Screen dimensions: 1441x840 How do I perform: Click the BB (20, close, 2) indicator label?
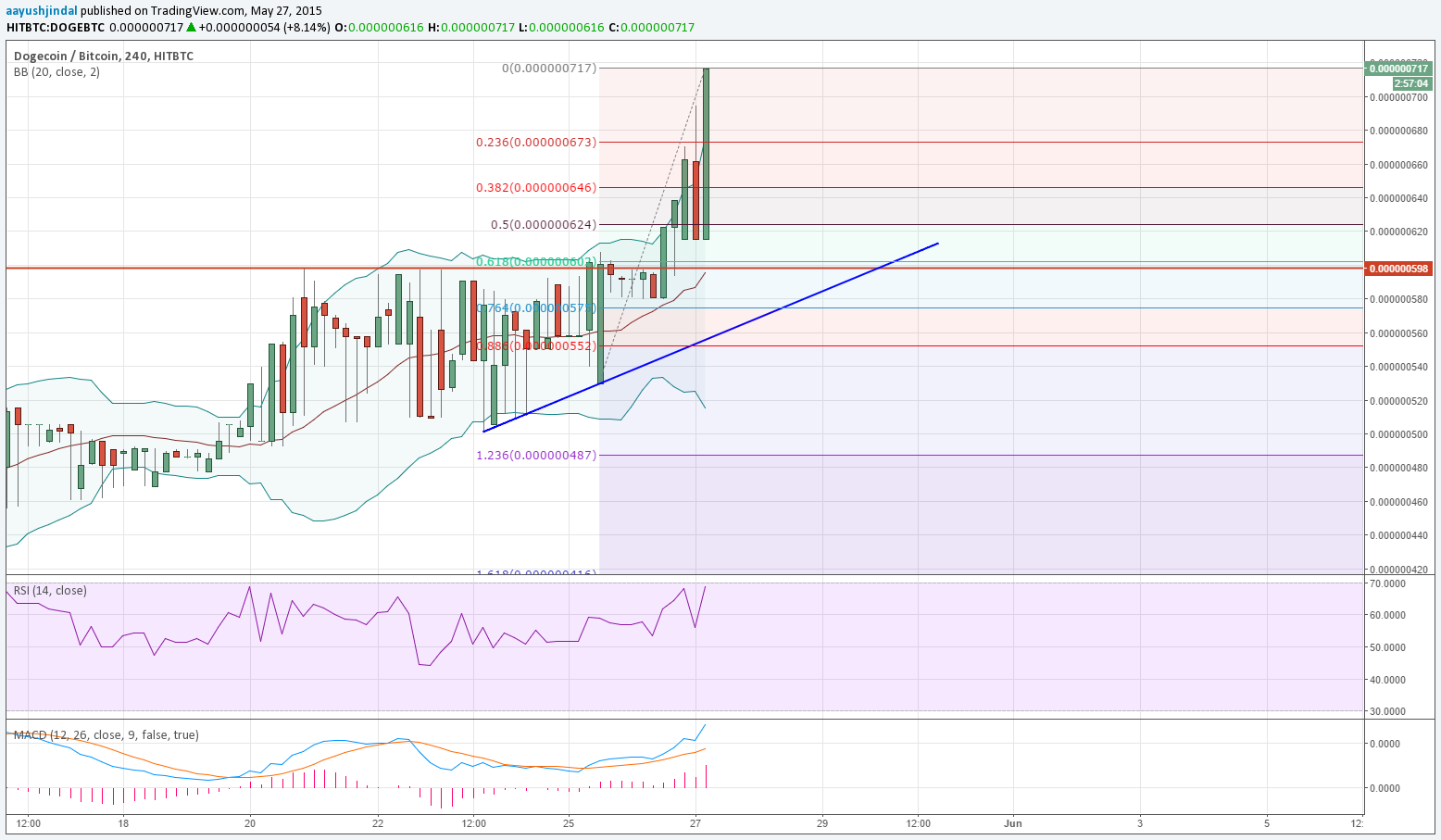pyautogui.click(x=56, y=72)
